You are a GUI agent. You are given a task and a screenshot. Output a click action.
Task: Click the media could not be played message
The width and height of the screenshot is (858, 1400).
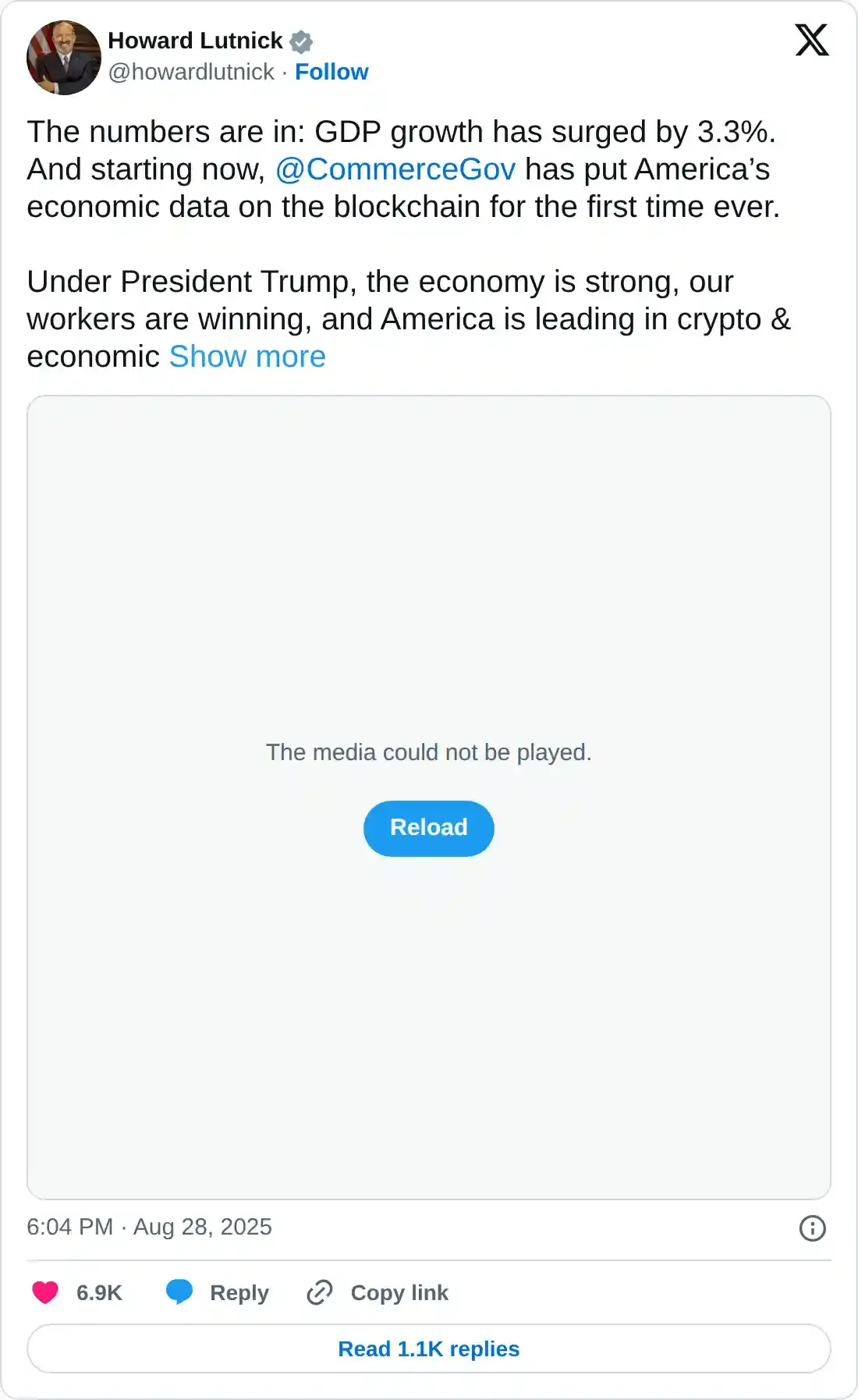coord(429,752)
